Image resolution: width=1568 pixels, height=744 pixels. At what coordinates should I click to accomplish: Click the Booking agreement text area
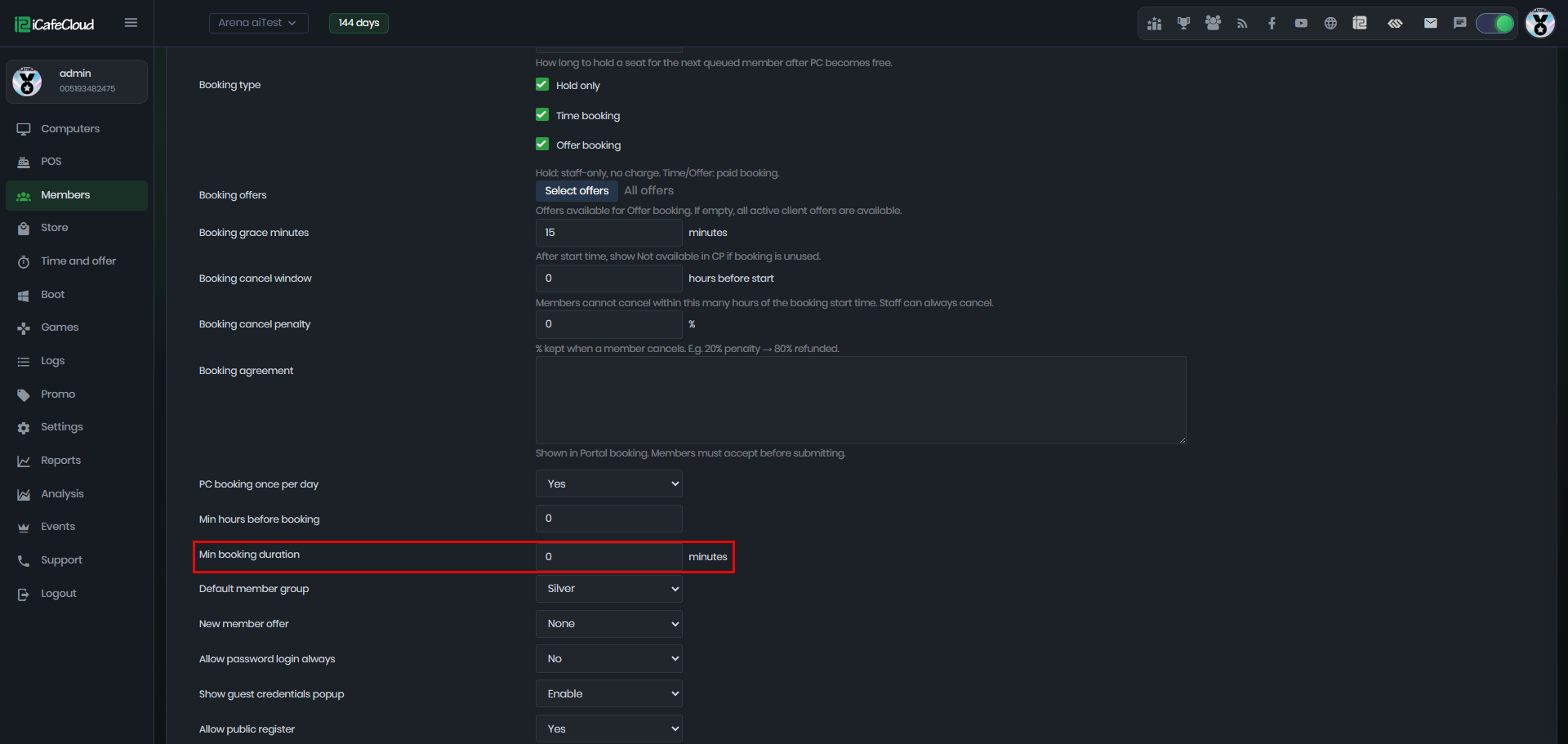pos(861,400)
